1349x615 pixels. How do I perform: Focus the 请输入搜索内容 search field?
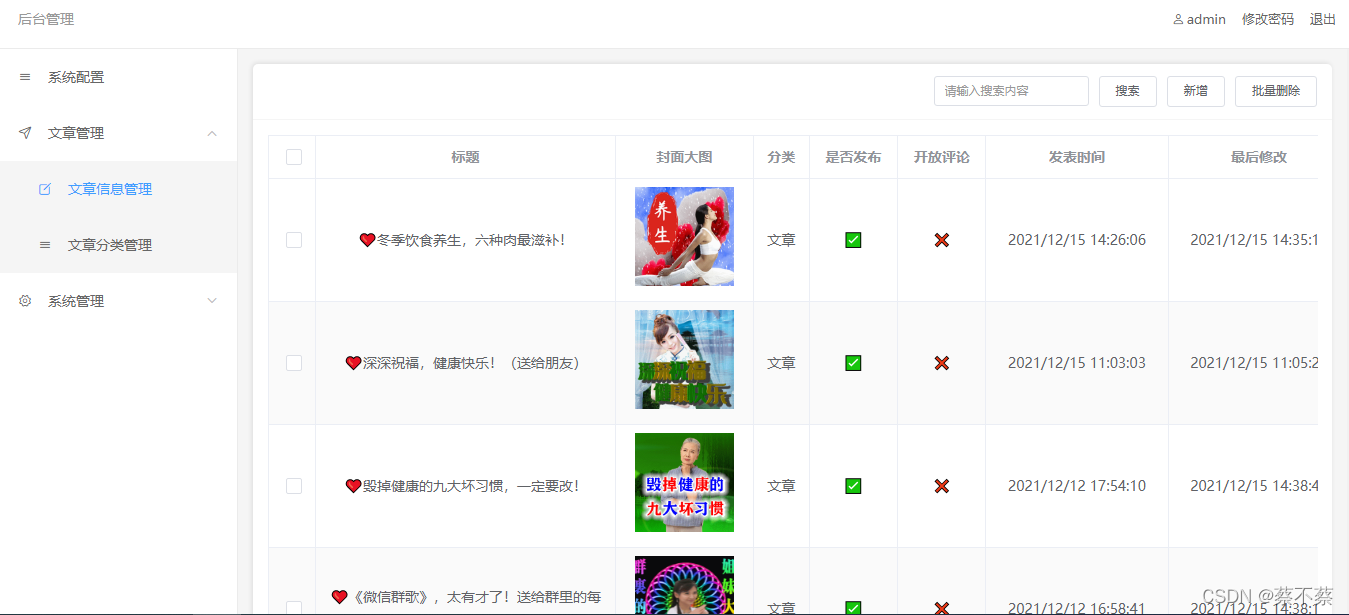[x=1011, y=91]
